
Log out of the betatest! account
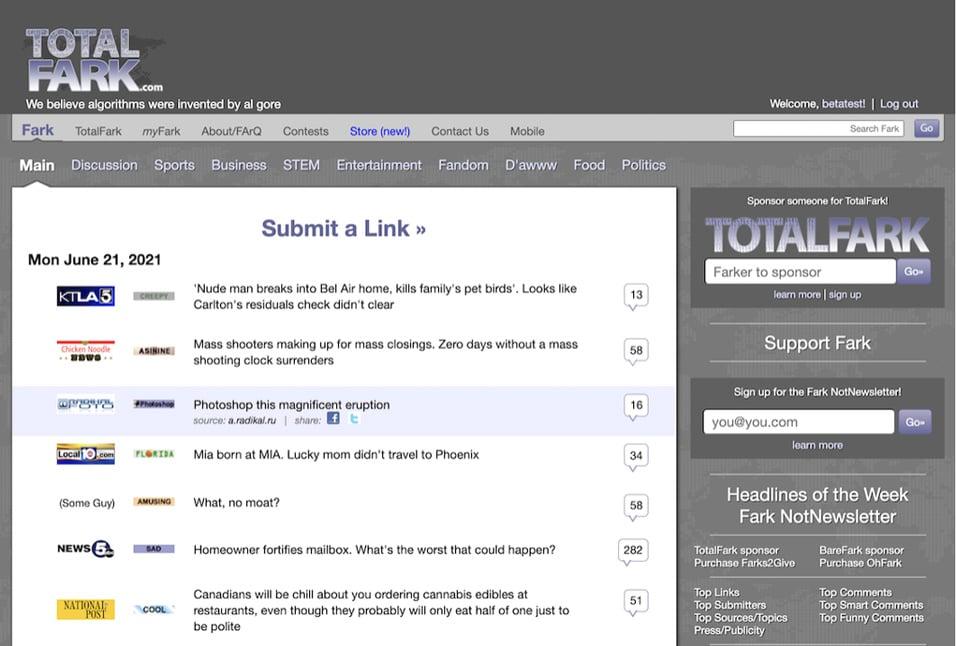[899, 104]
